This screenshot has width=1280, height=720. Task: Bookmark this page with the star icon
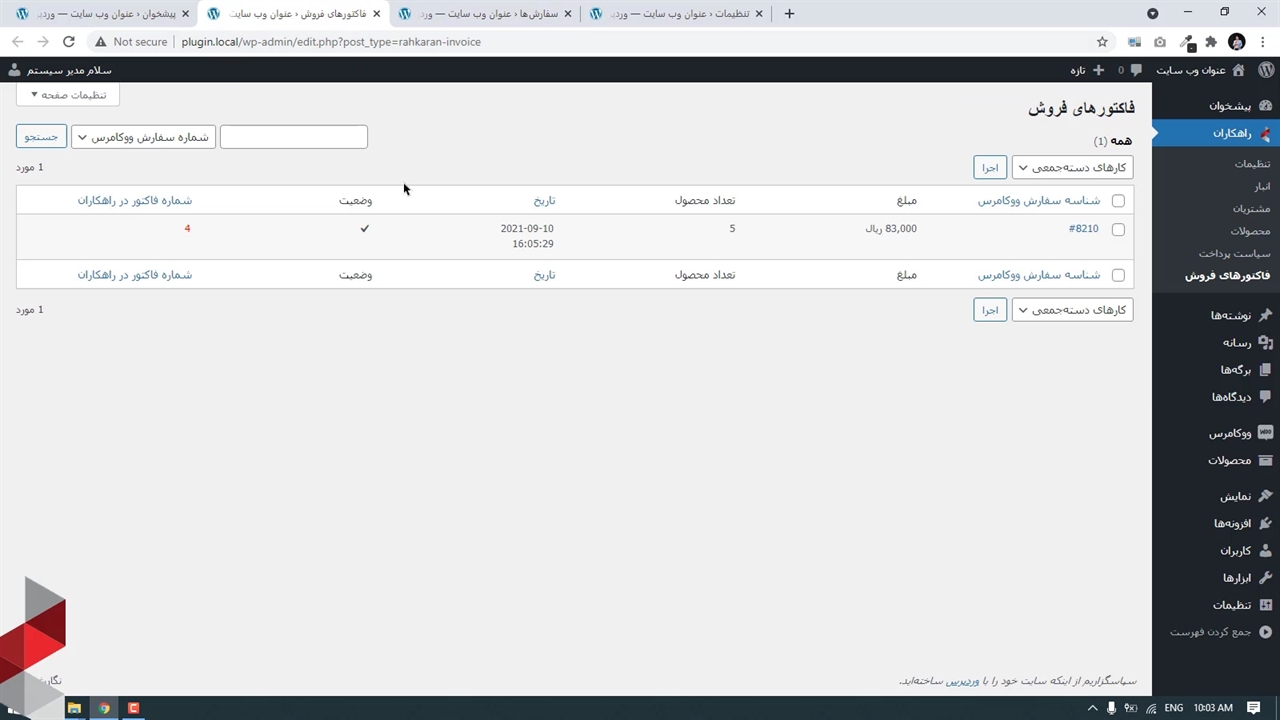click(1102, 42)
